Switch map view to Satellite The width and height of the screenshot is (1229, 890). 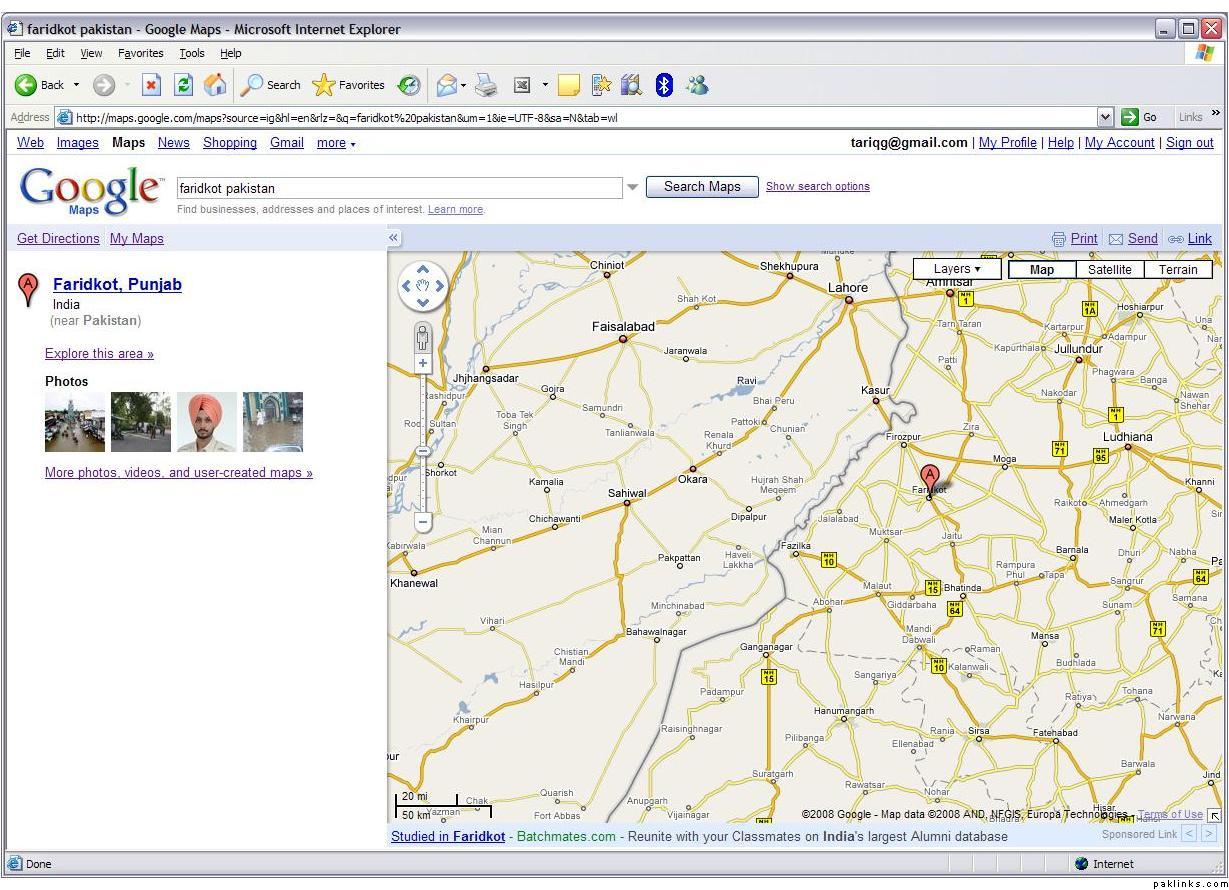(1109, 269)
